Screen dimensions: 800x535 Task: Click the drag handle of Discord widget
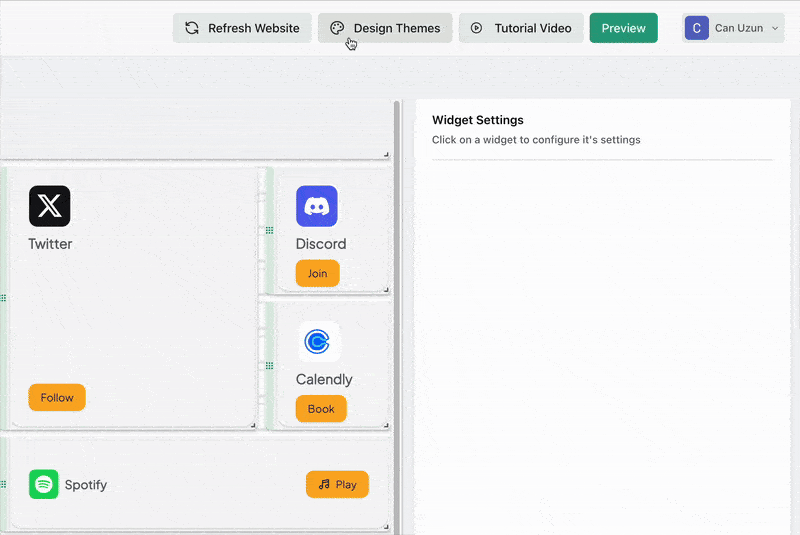click(x=269, y=231)
